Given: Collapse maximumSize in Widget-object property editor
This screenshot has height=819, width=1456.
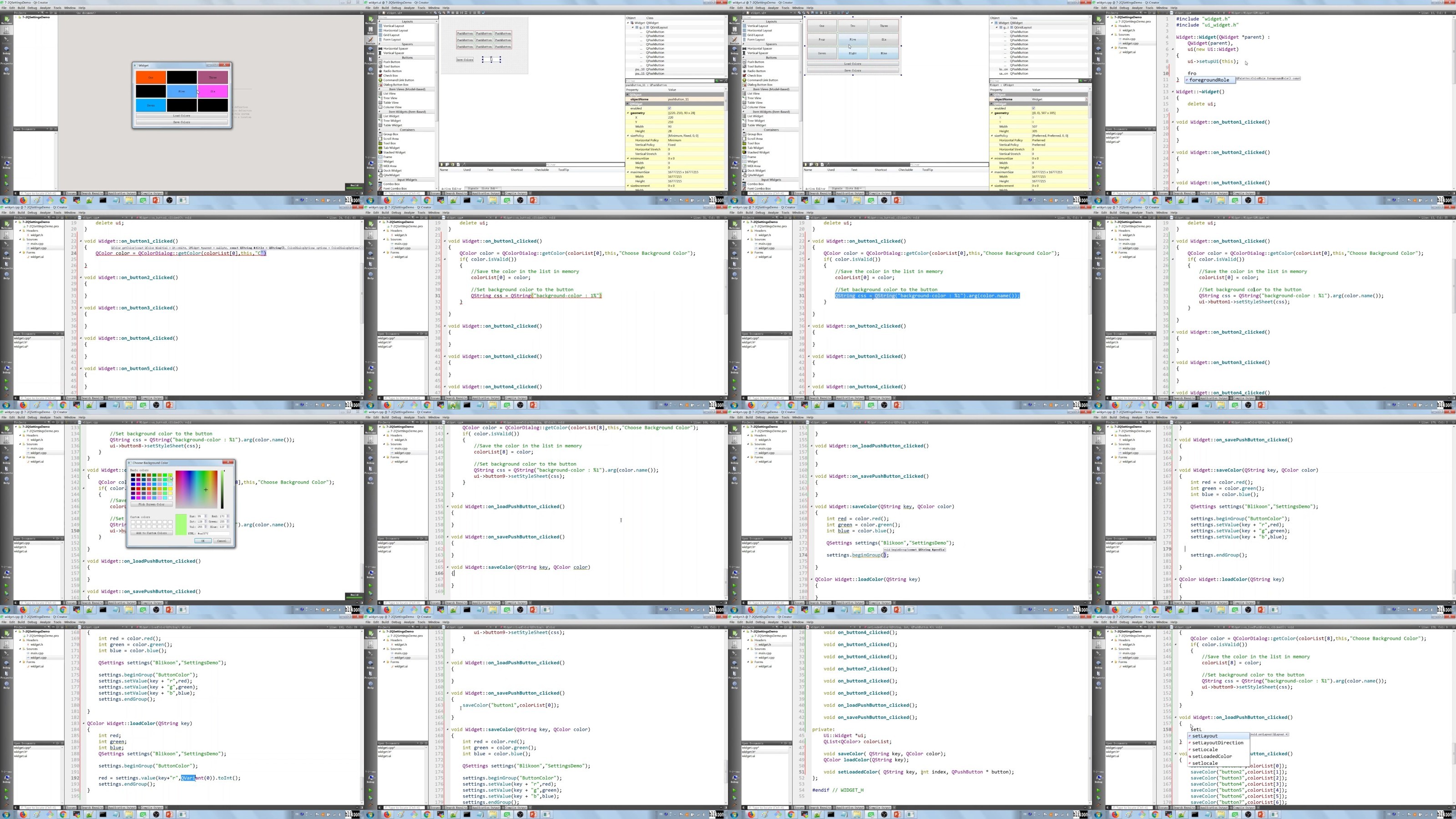Looking at the screenshot, I should (x=991, y=172).
